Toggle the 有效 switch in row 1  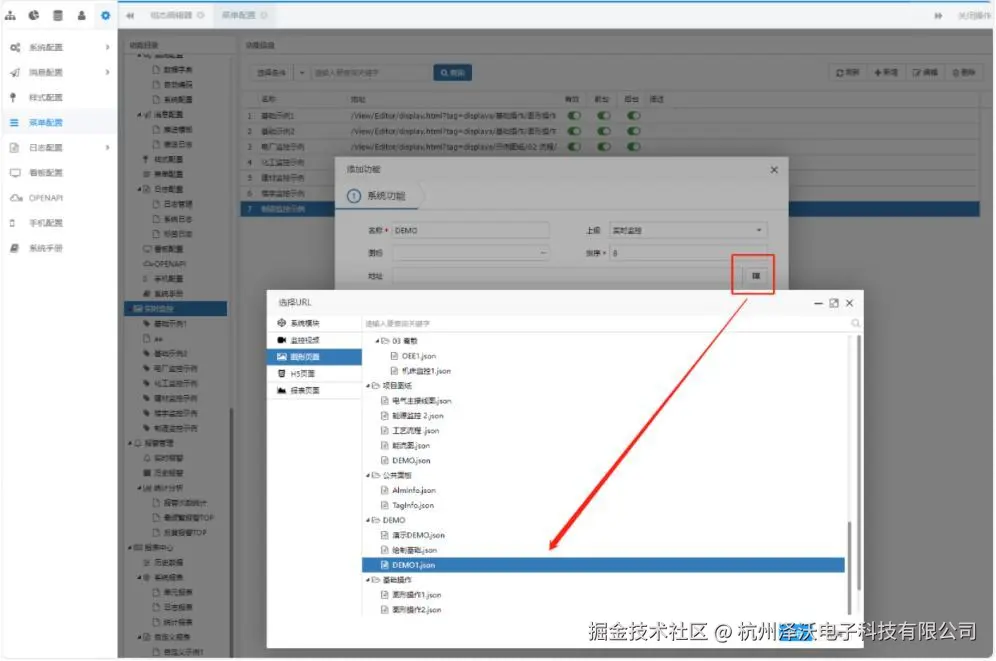tap(574, 116)
